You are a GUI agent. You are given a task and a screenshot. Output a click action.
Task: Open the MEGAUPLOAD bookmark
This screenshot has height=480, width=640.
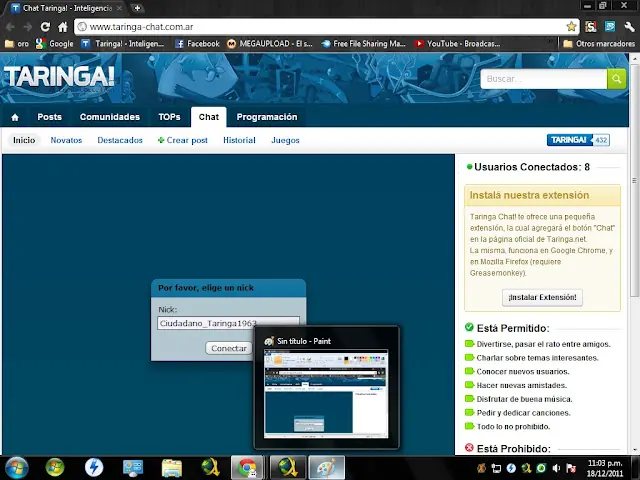click(x=270, y=44)
